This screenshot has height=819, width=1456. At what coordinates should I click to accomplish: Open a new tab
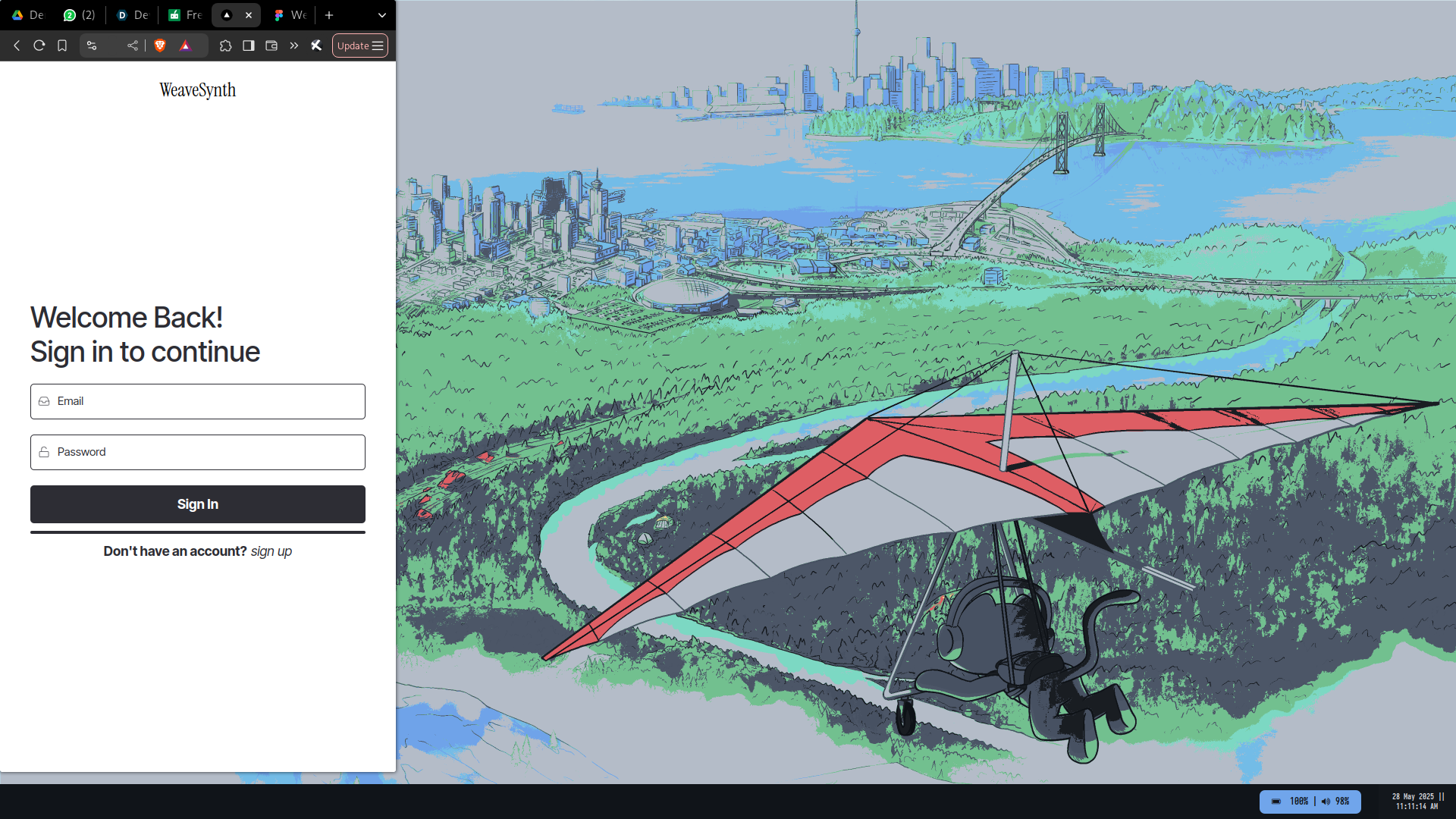(329, 15)
